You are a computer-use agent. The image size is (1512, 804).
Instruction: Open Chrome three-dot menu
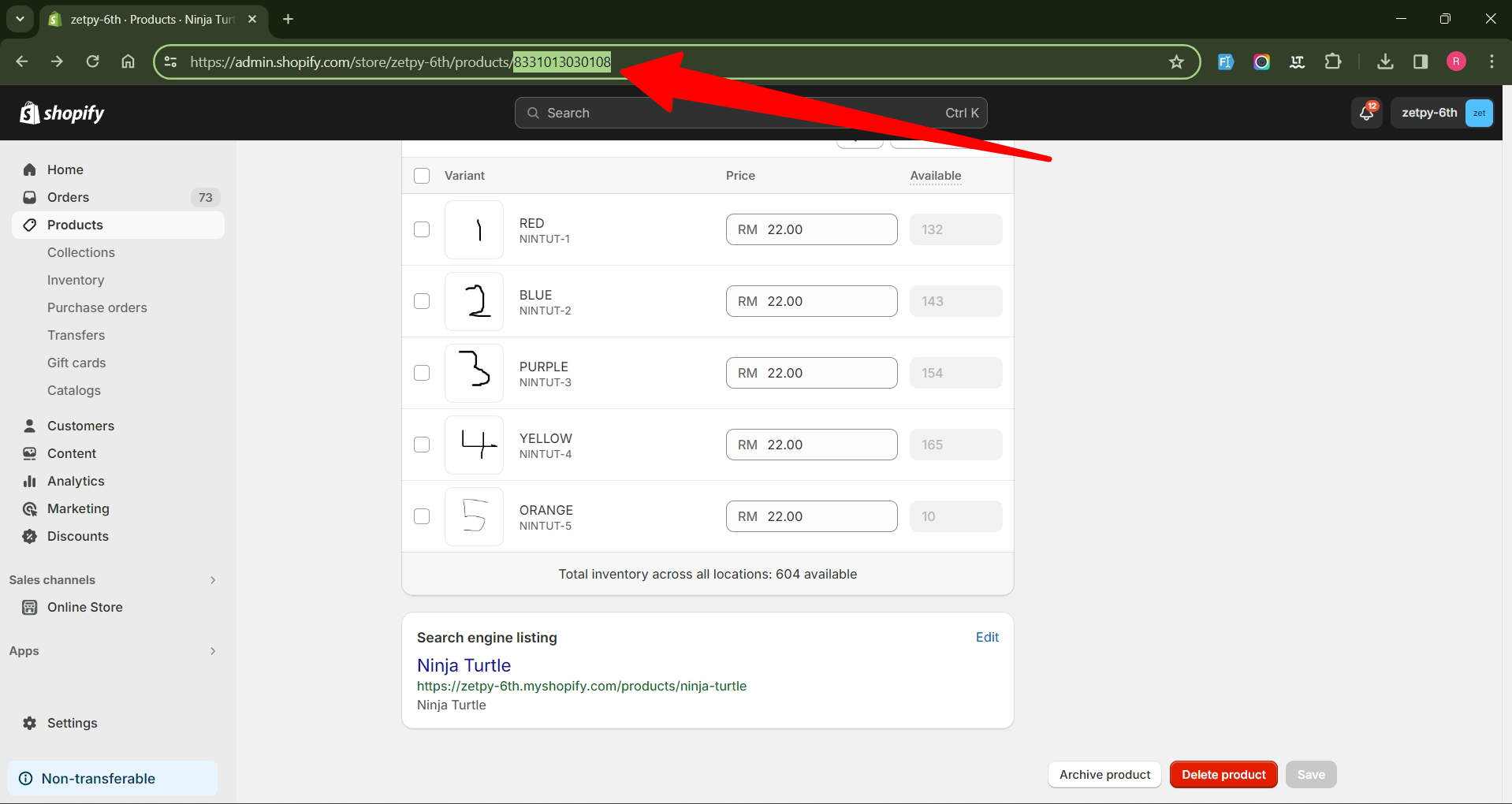(x=1492, y=61)
